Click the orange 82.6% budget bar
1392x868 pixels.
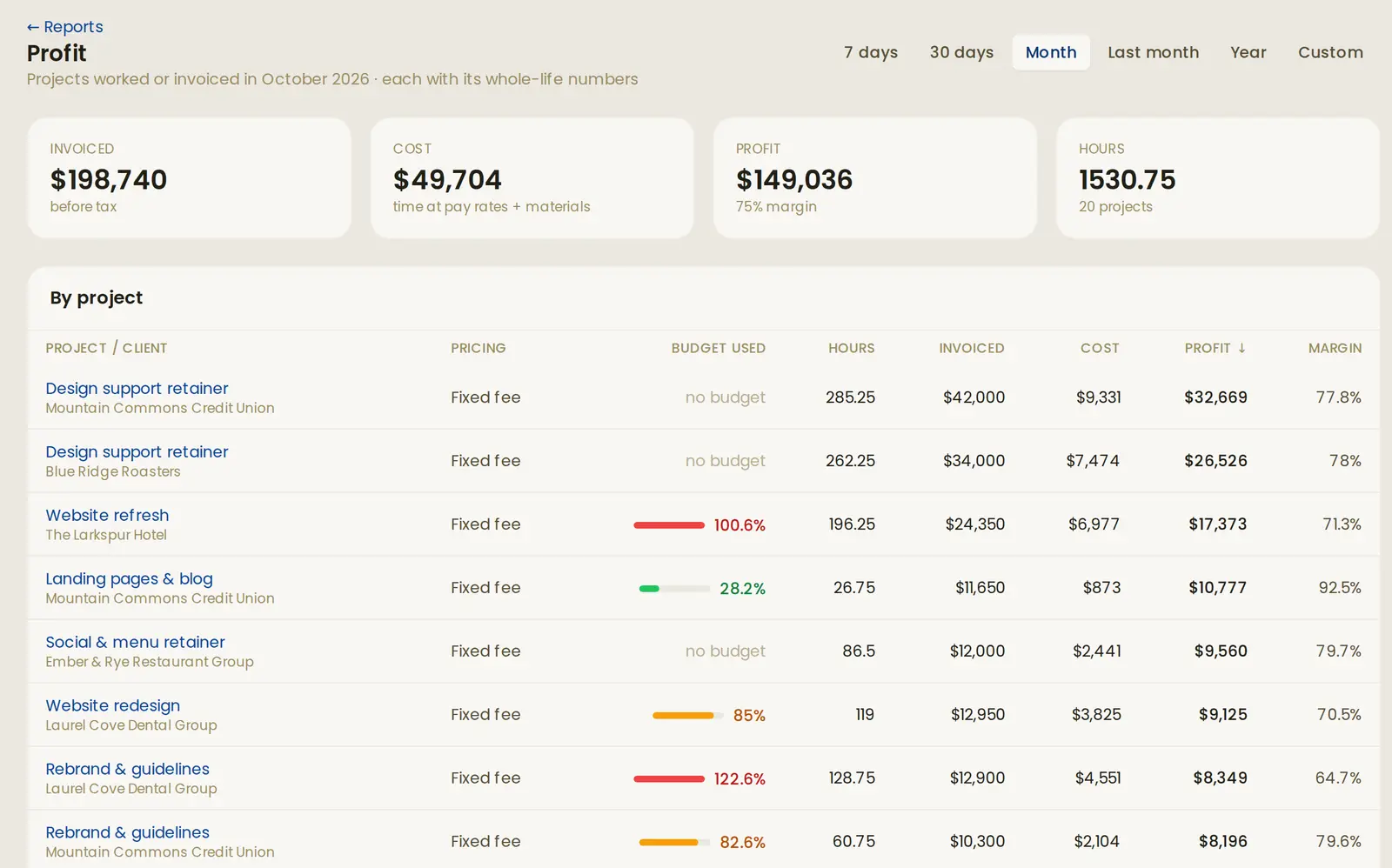point(674,843)
